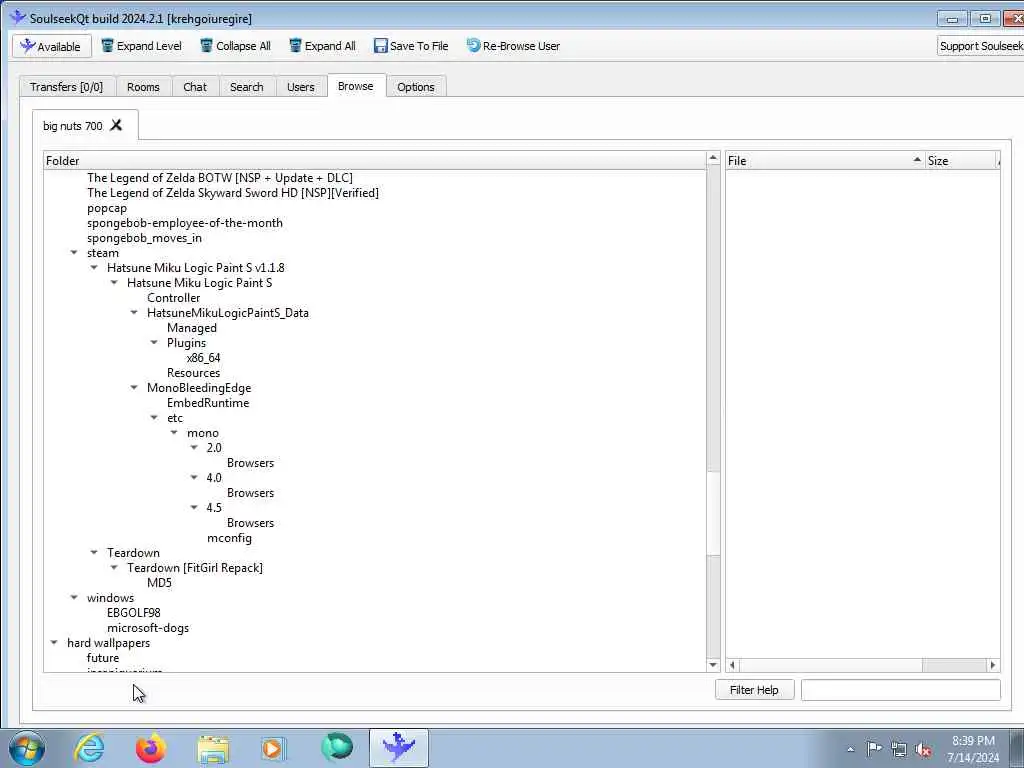Collapse the hard wallpapers folder
This screenshot has height=768, width=1024.
[x=54, y=643]
